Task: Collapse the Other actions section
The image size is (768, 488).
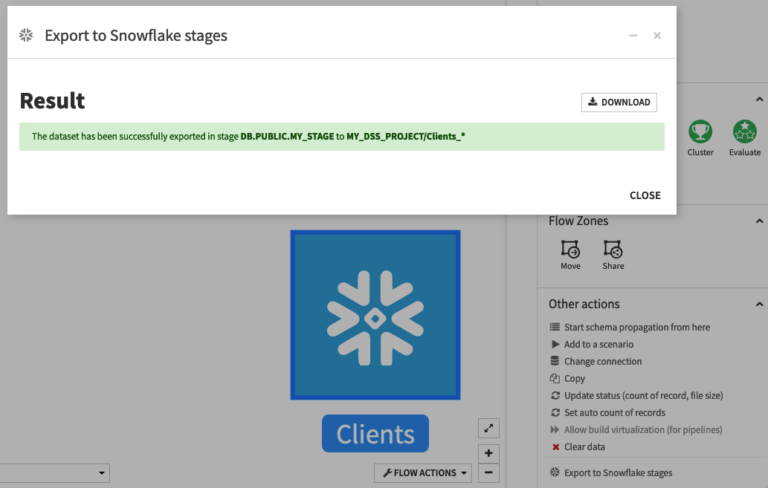Action: coord(757,304)
